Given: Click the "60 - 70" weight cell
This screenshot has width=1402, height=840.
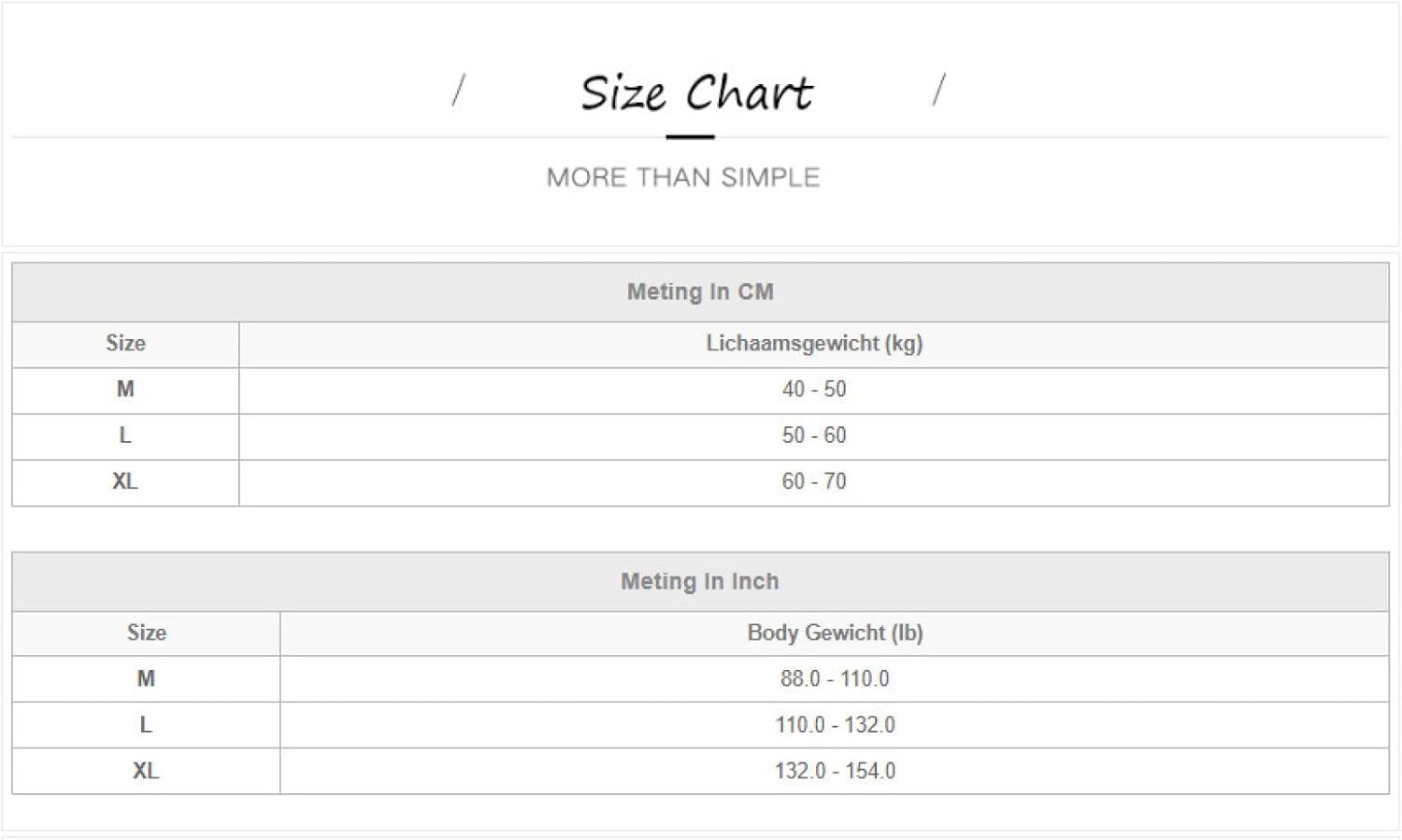Looking at the screenshot, I should click(x=814, y=481).
